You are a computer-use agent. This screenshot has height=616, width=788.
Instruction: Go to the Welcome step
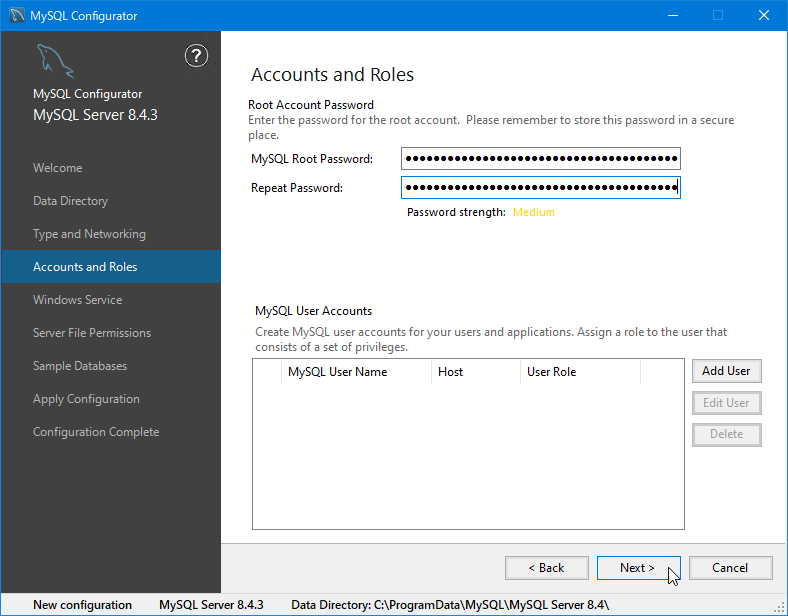[x=57, y=168]
